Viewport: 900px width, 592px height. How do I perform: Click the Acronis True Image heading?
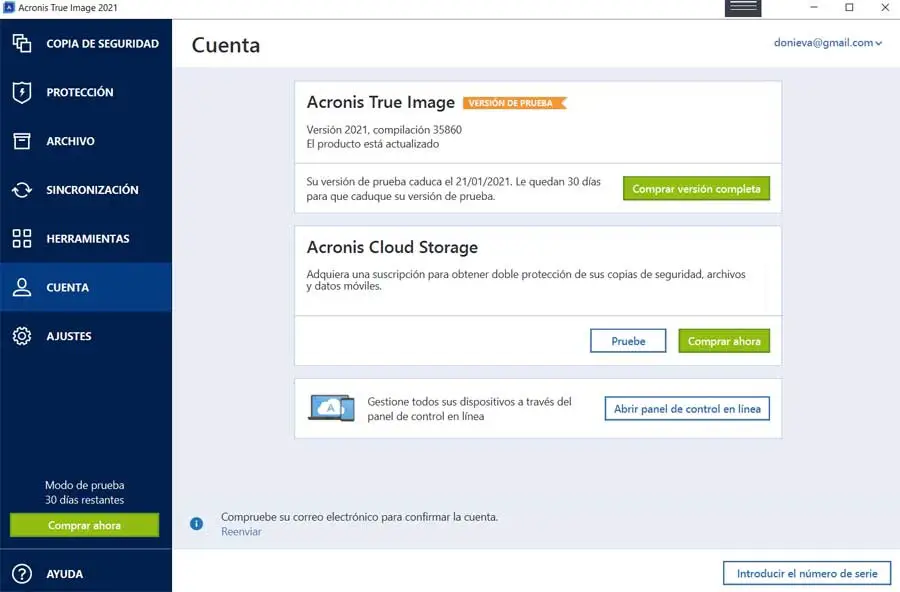[x=381, y=102]
